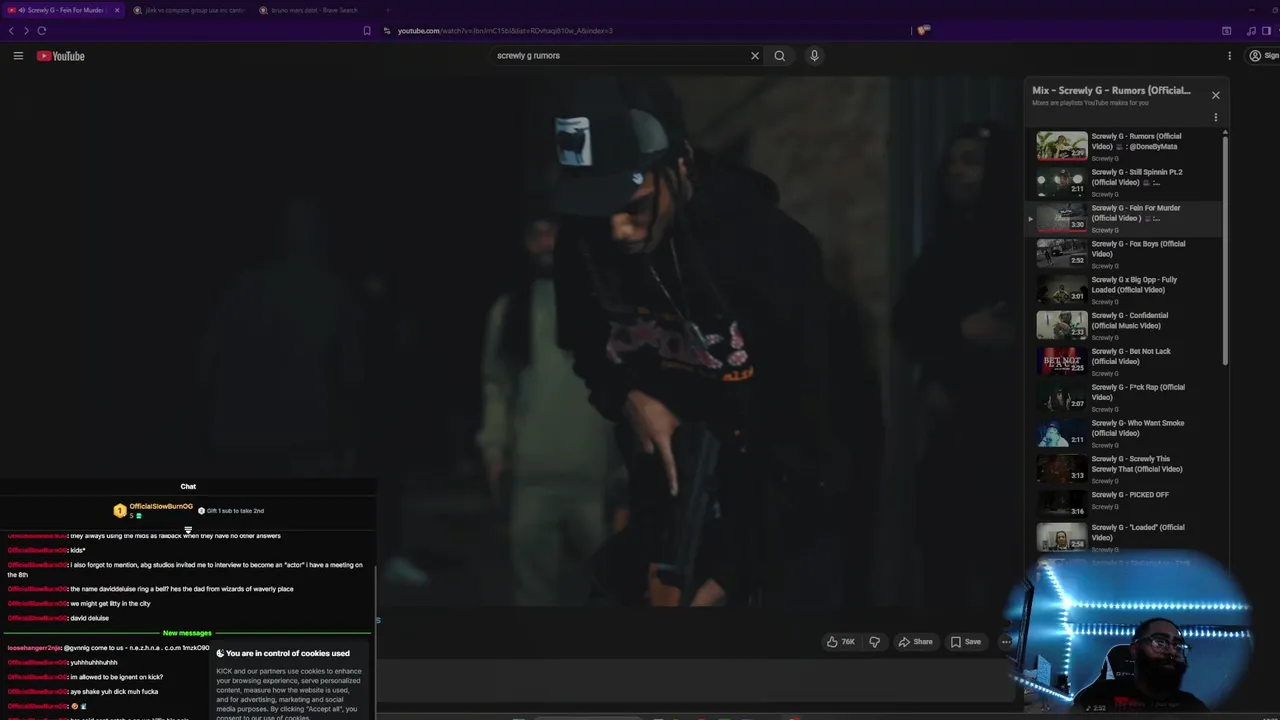The image size is (1280, 720).
Task: Open the YouTube hamburger guide menu
Action: point(18,56)
